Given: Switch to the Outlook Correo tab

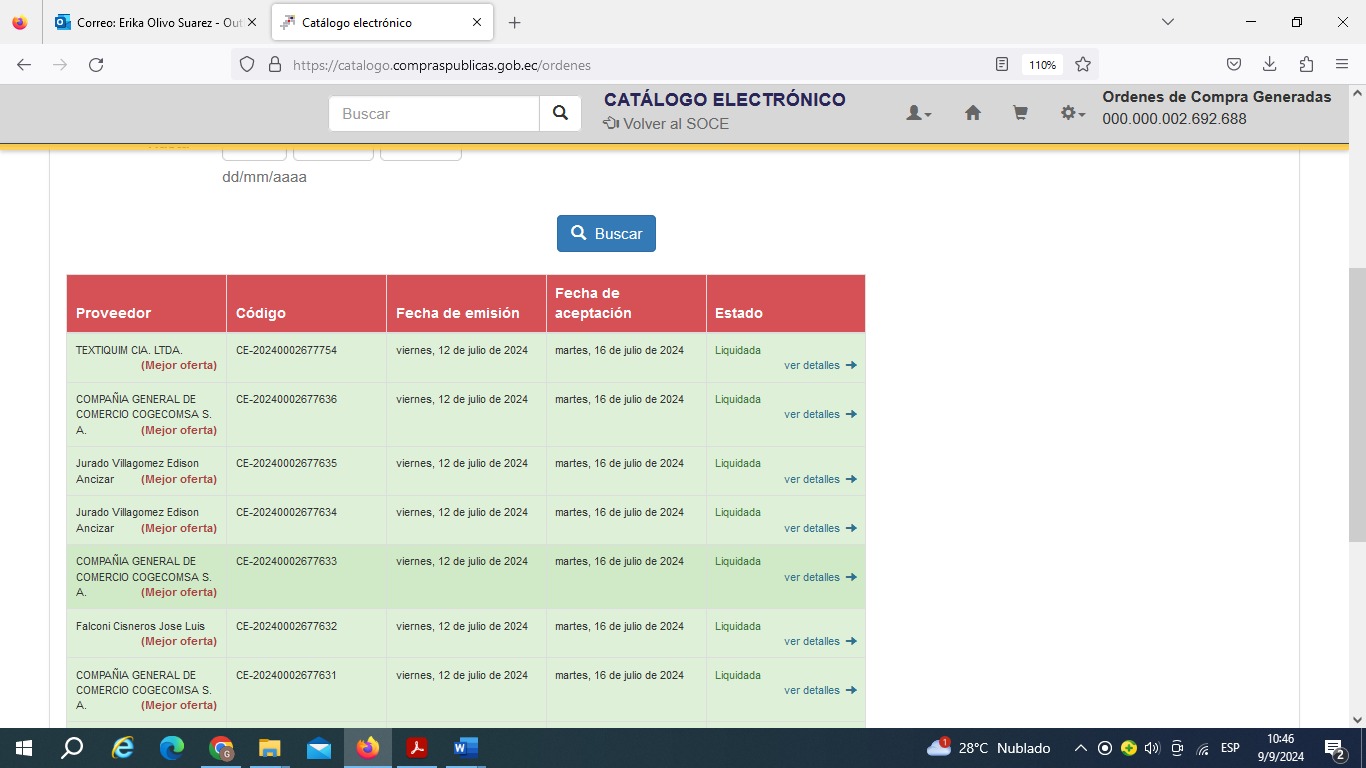Looking at the screenshot, I should (150, 22).
